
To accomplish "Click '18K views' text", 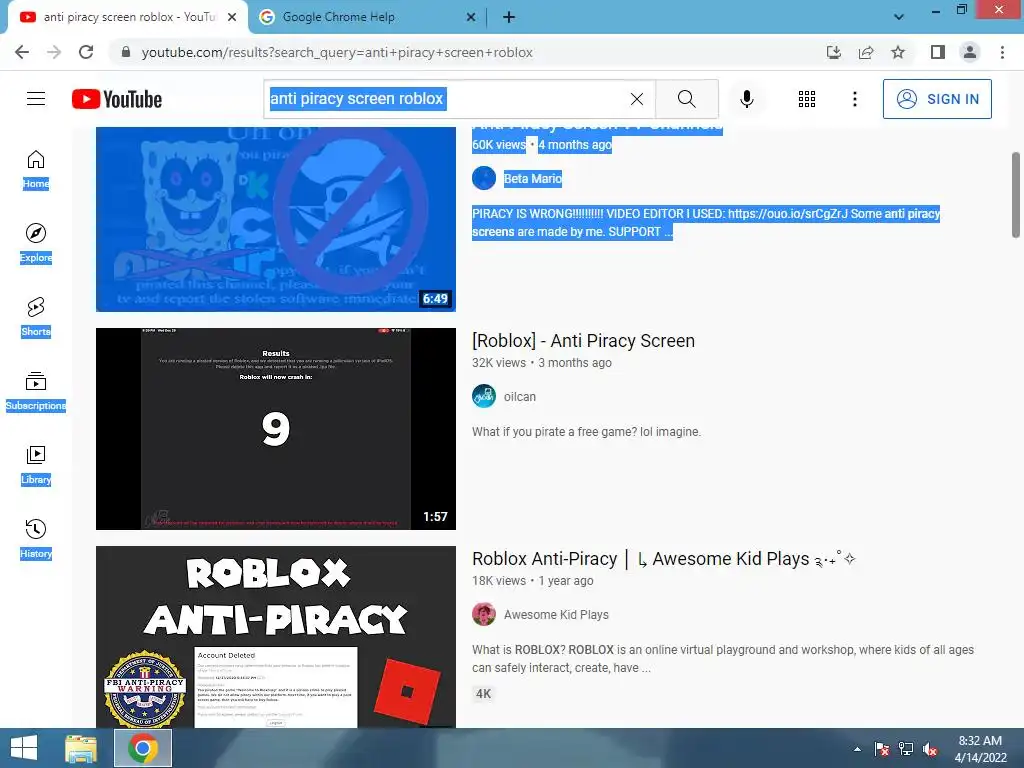I will tap(499, 581).
